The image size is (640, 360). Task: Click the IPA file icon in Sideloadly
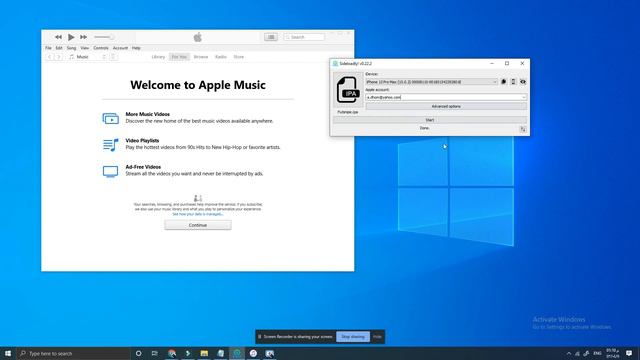click(348, 90)
